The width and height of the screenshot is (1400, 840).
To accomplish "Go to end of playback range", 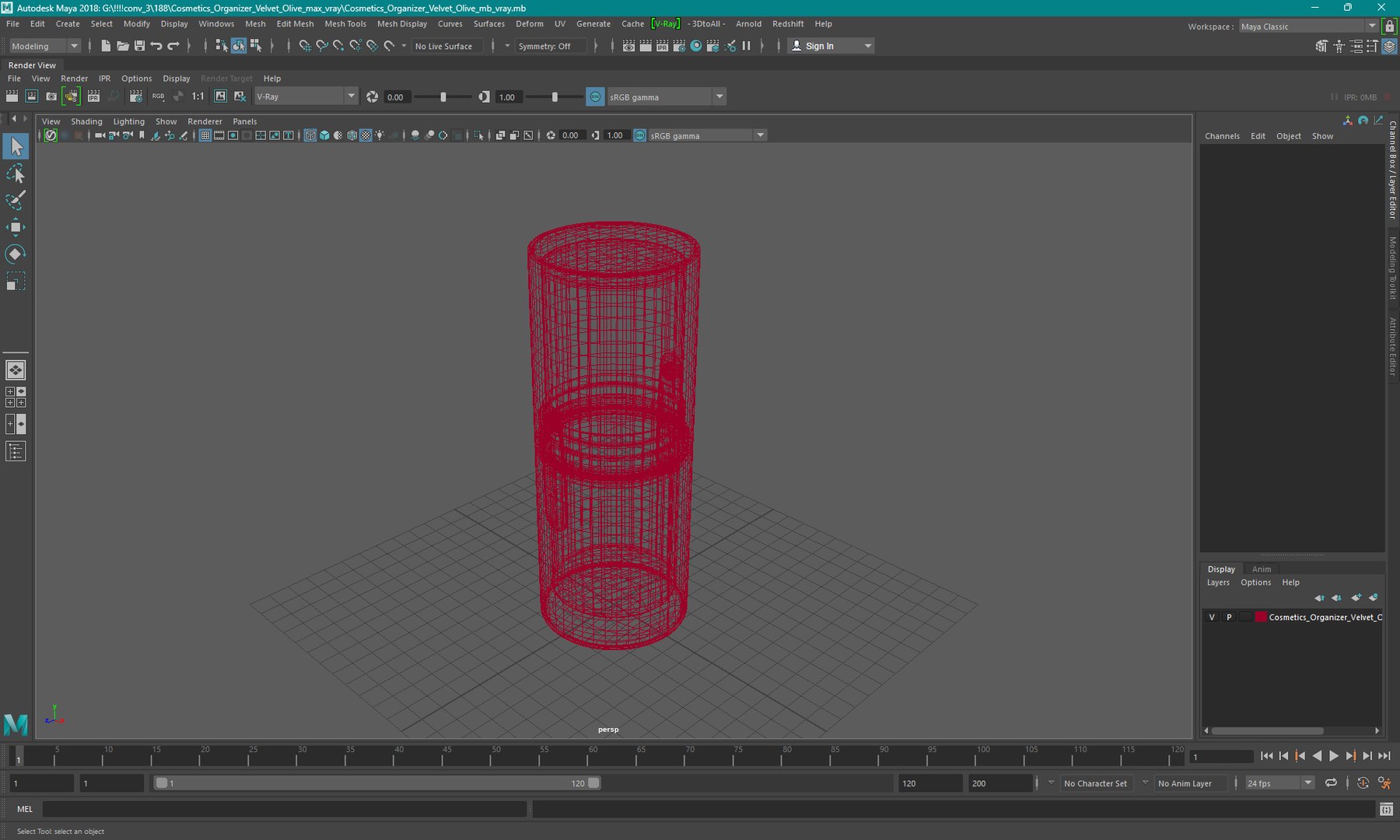I will [x=1384, y=756].
